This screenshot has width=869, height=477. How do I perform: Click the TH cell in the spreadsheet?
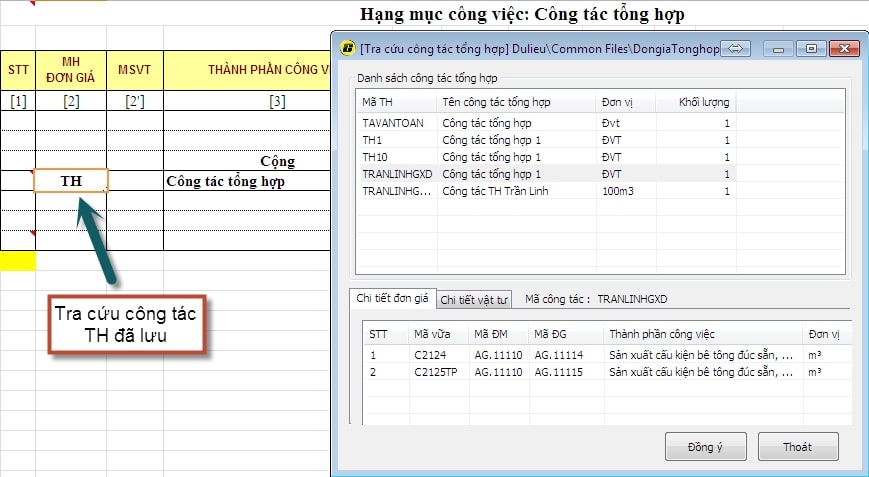(70, 181)
